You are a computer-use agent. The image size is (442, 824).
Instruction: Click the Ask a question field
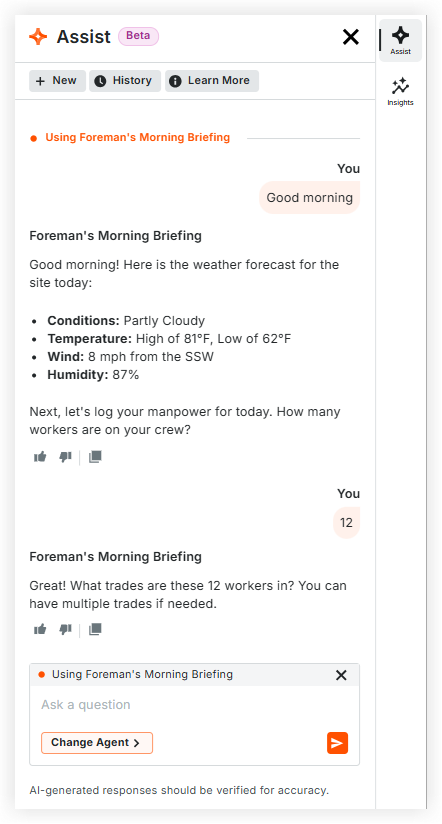194,705
